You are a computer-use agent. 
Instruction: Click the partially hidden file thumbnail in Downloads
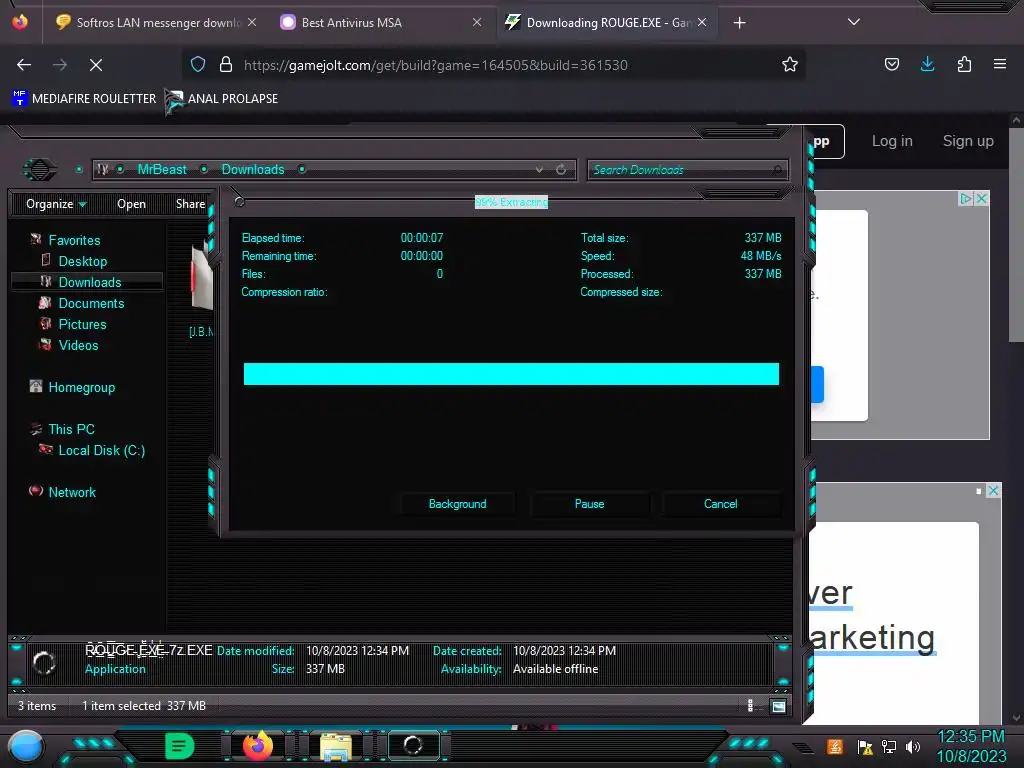pos(202,278)
